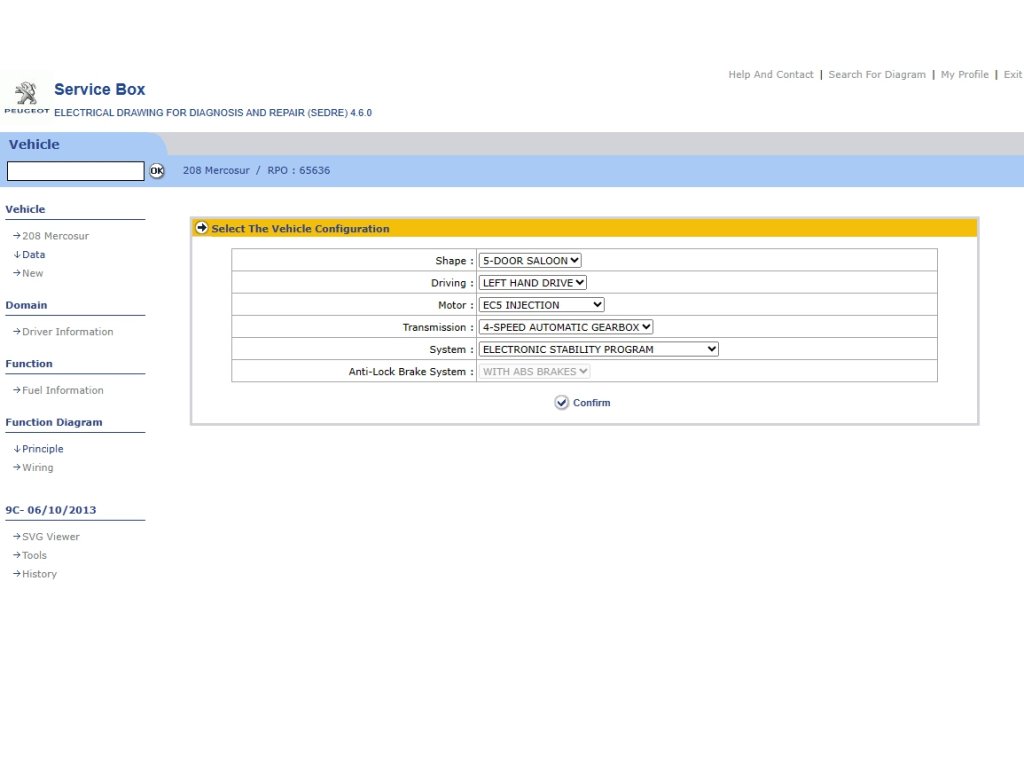Open the System dropdown list
Image resolution: width=1024 pixels, height=768 pixels.
click(598, 349)
